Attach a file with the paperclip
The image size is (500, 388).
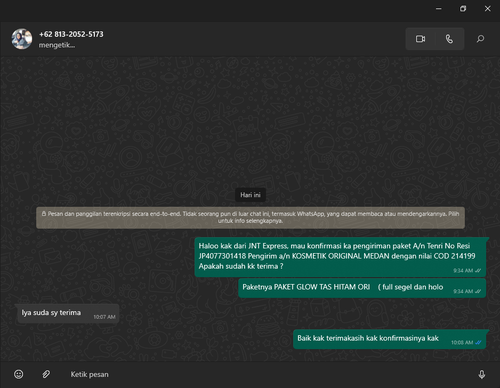tap(46, 374)
